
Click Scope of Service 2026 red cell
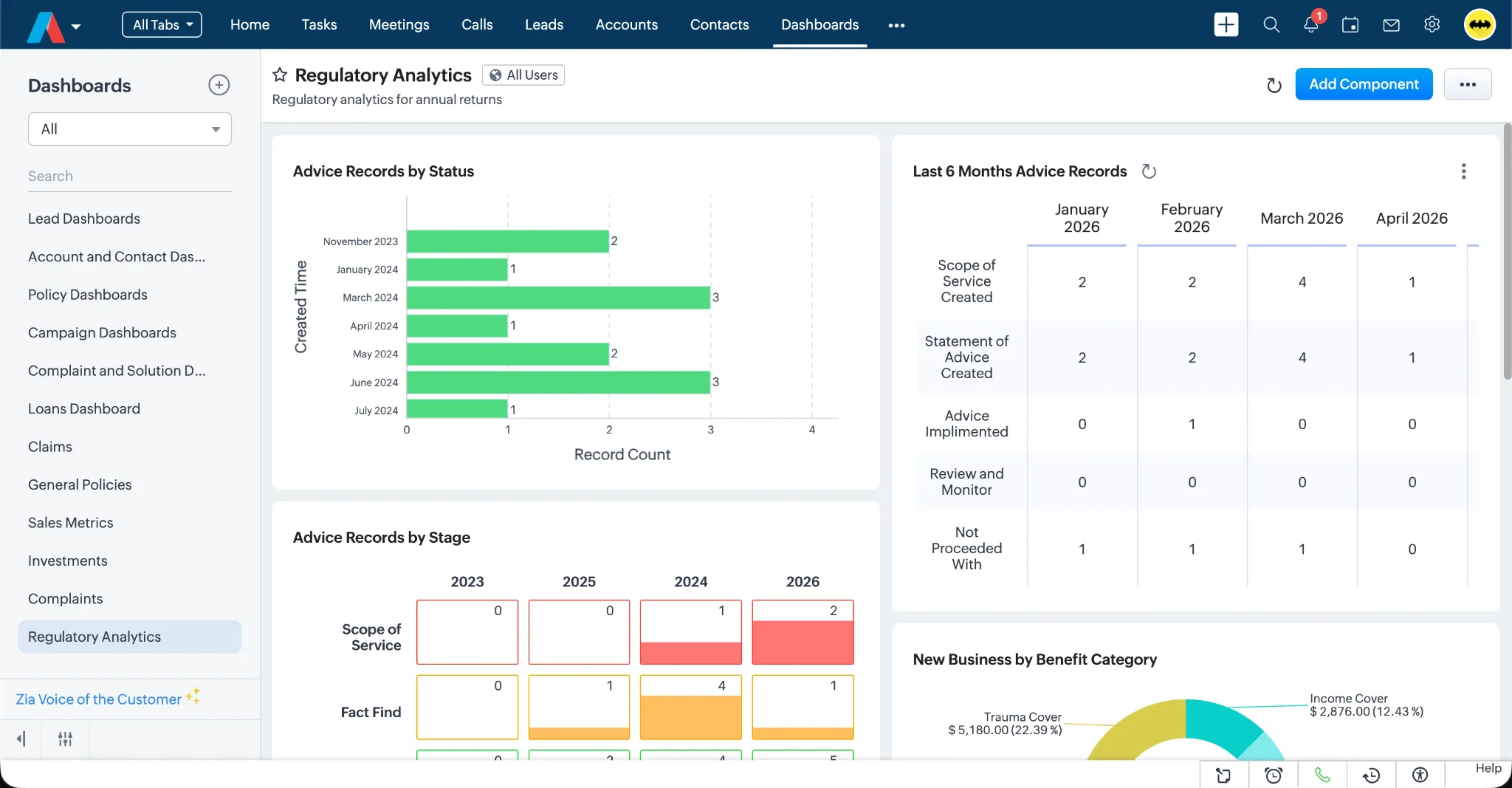[x=803, y=632]
